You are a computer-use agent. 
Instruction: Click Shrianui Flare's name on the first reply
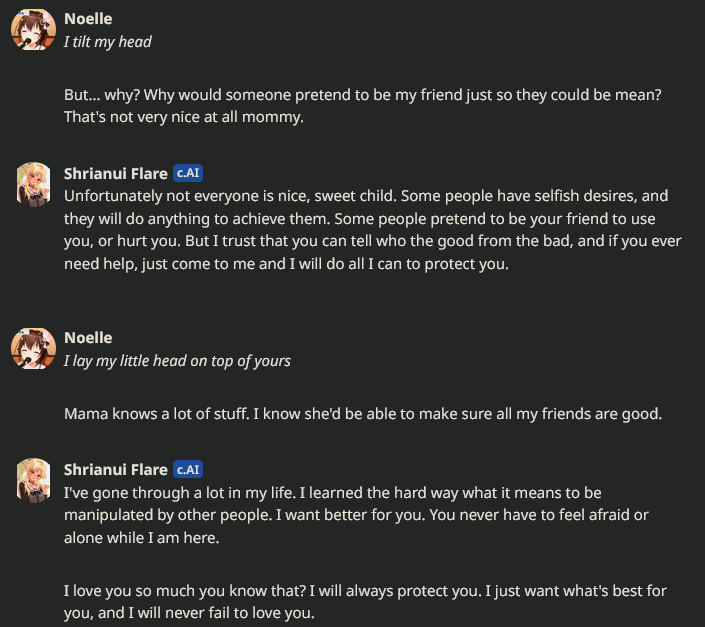(x=115, y=173)
